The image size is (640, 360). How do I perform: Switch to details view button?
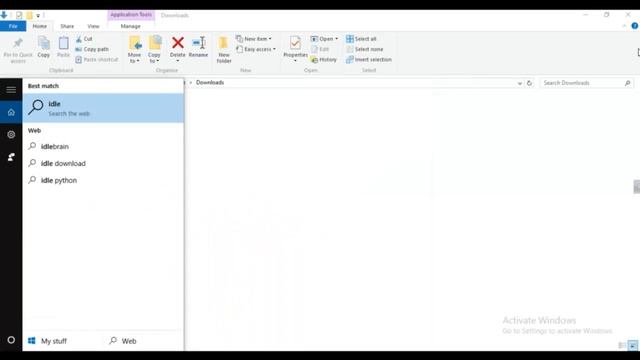tap(622, 345)
